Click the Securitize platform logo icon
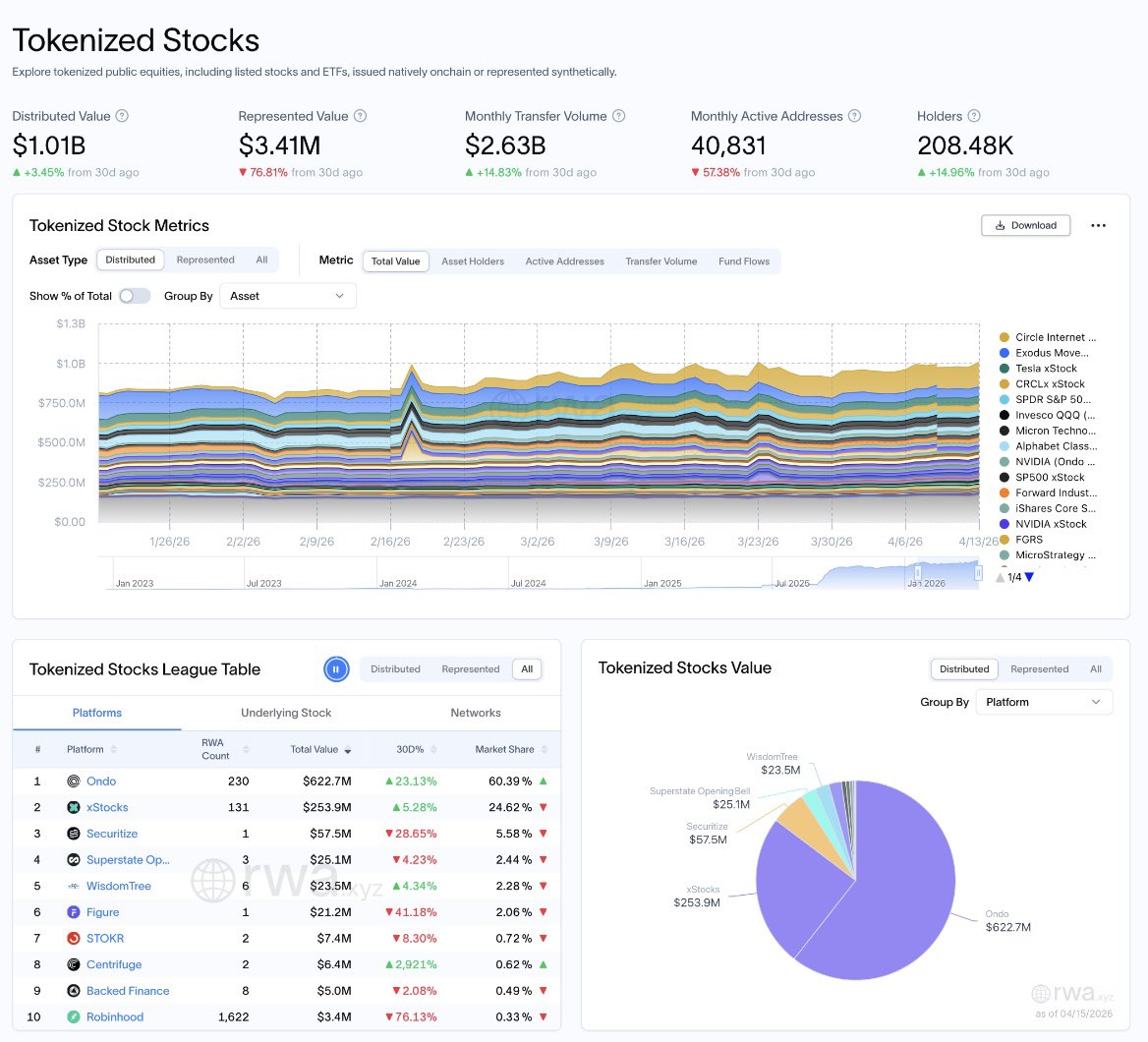Image resolution: width=1148 pixels, height=1042 pixels. pyautogui.click(x=73, y=834)
